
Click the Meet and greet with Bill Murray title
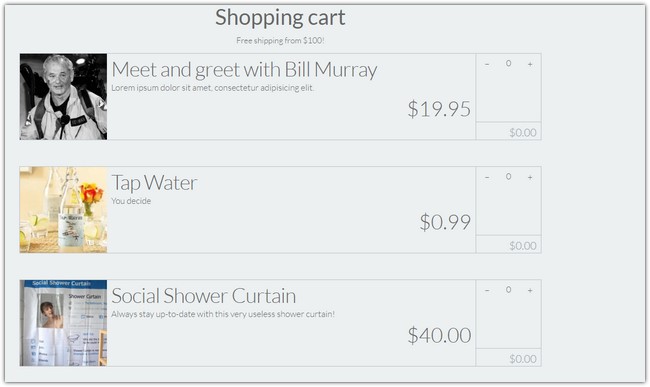tap(244, 70)
